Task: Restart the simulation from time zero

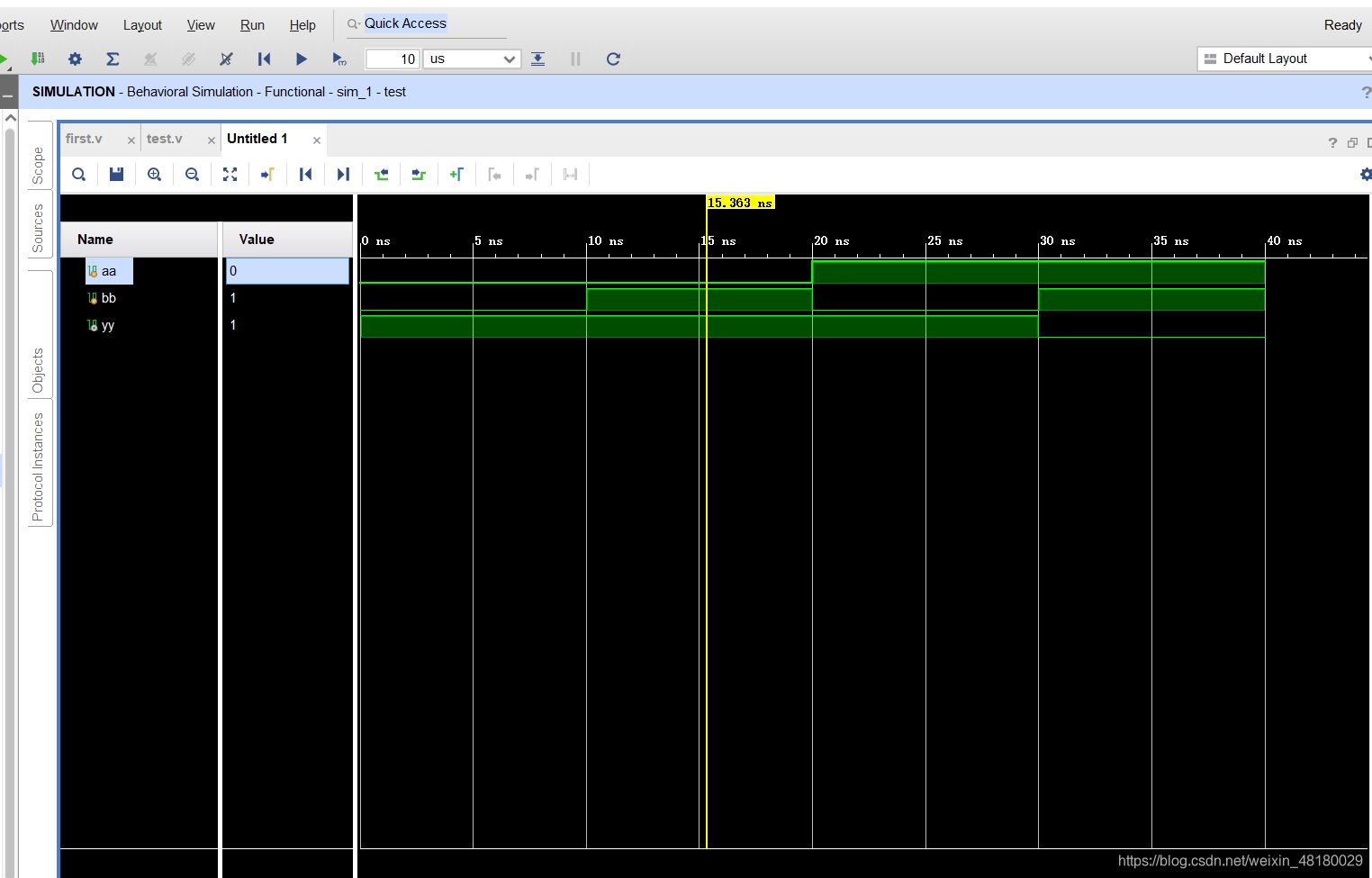Action: [264, 59]
